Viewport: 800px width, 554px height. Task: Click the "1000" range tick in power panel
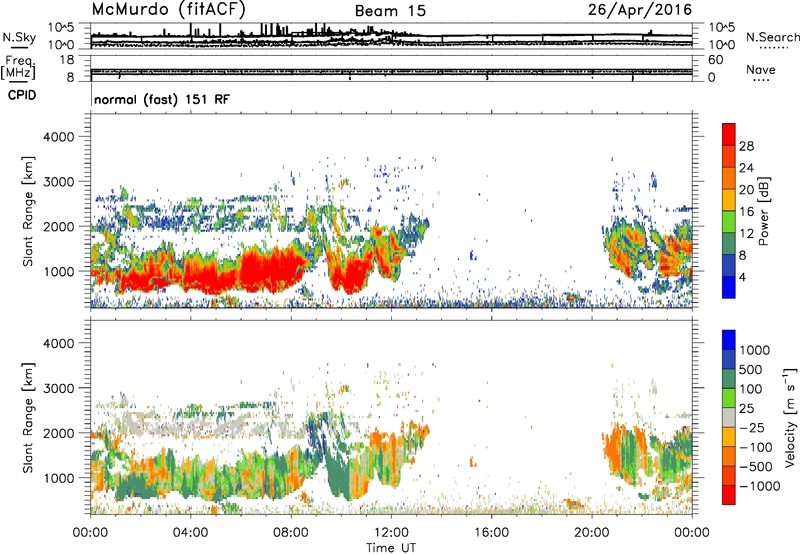[58, 271]
